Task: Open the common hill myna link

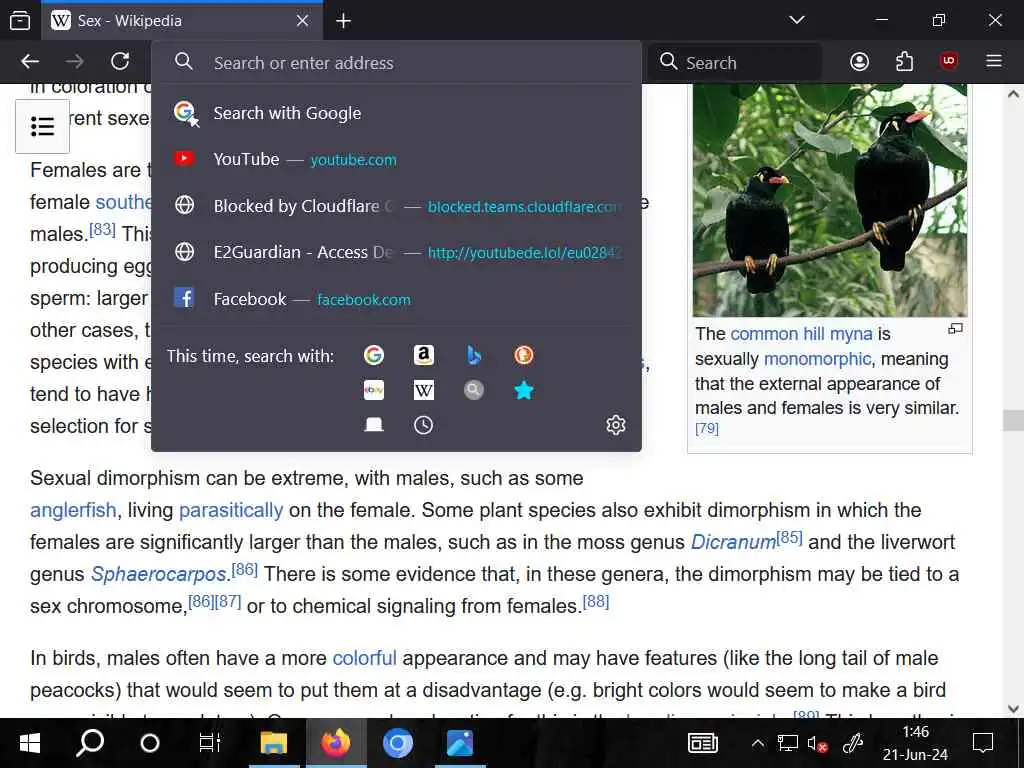Action: (x=801, y=334)
